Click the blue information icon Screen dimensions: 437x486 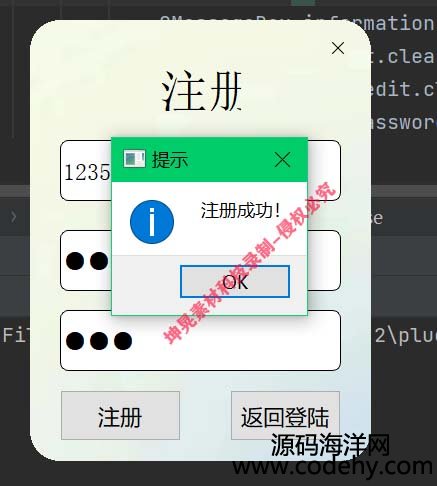coord(152,222)
